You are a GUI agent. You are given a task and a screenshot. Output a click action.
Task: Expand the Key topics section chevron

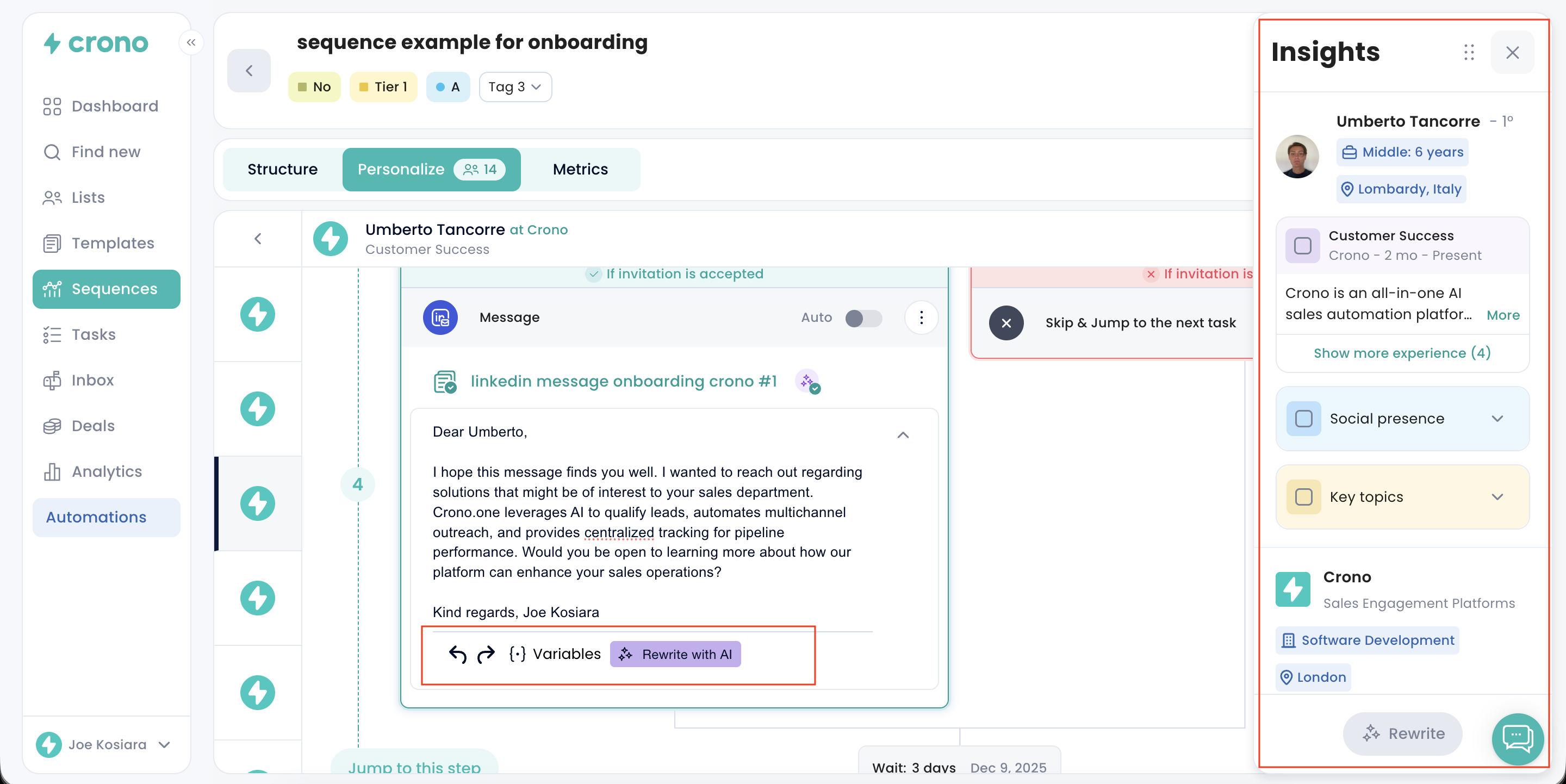tap(1497, 497)
